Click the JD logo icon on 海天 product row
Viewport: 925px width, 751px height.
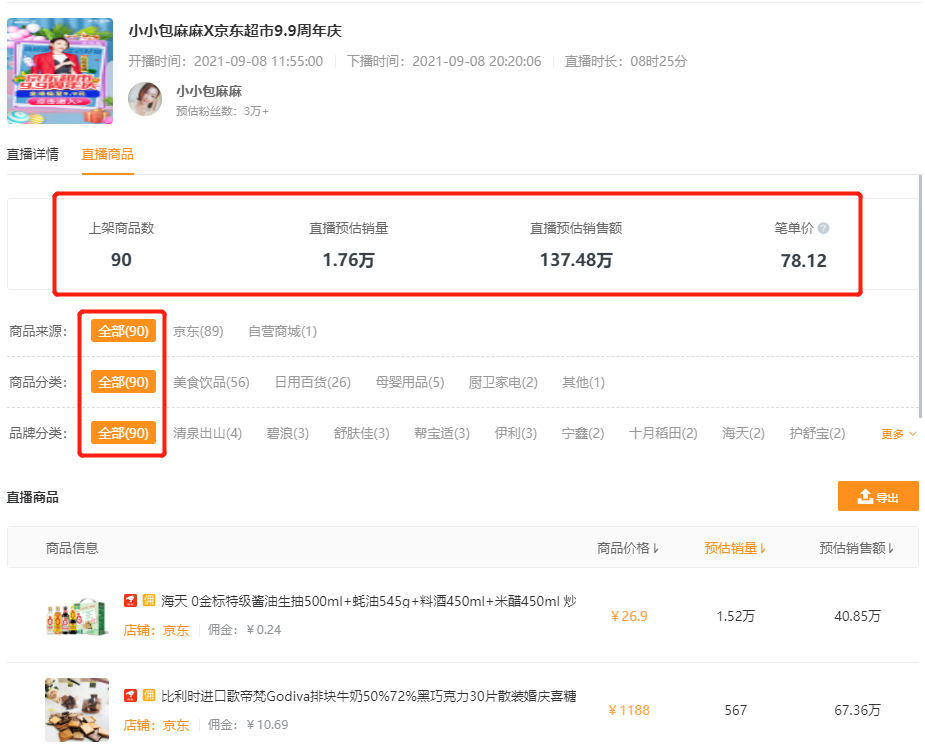130,601
